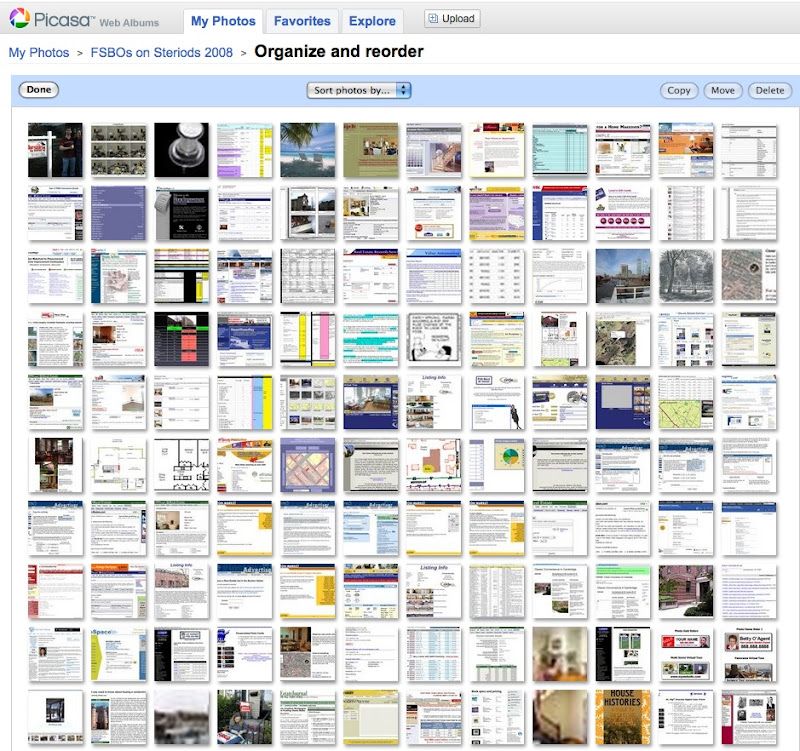Click the Picasa Web Albums logo

click(x=85, y=19)
